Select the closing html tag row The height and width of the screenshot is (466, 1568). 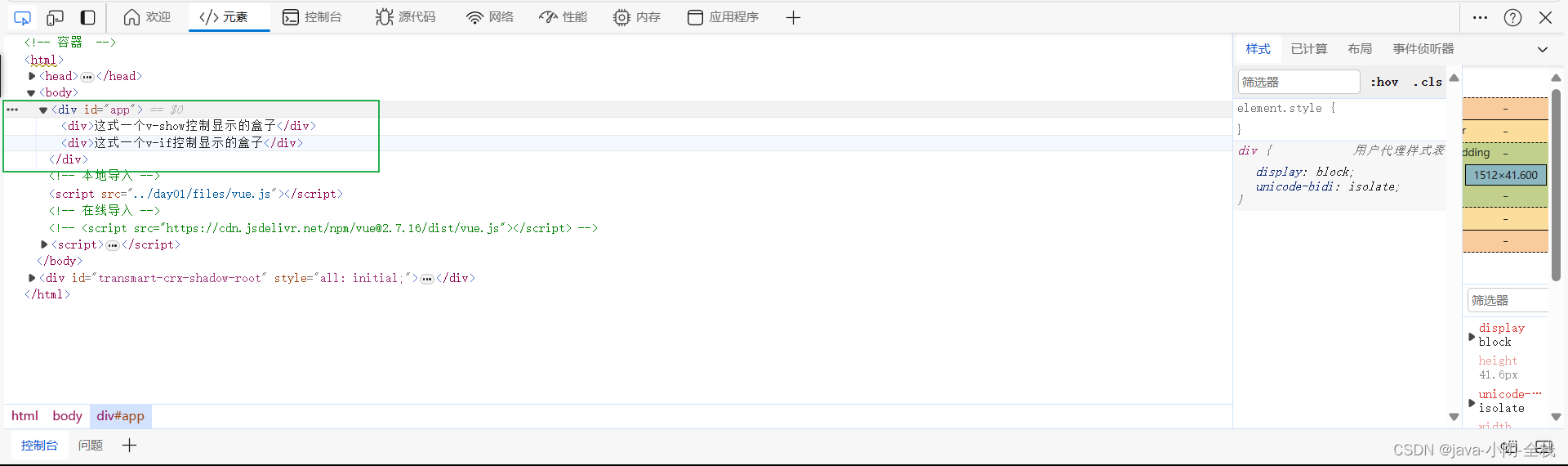coord(47,295)
